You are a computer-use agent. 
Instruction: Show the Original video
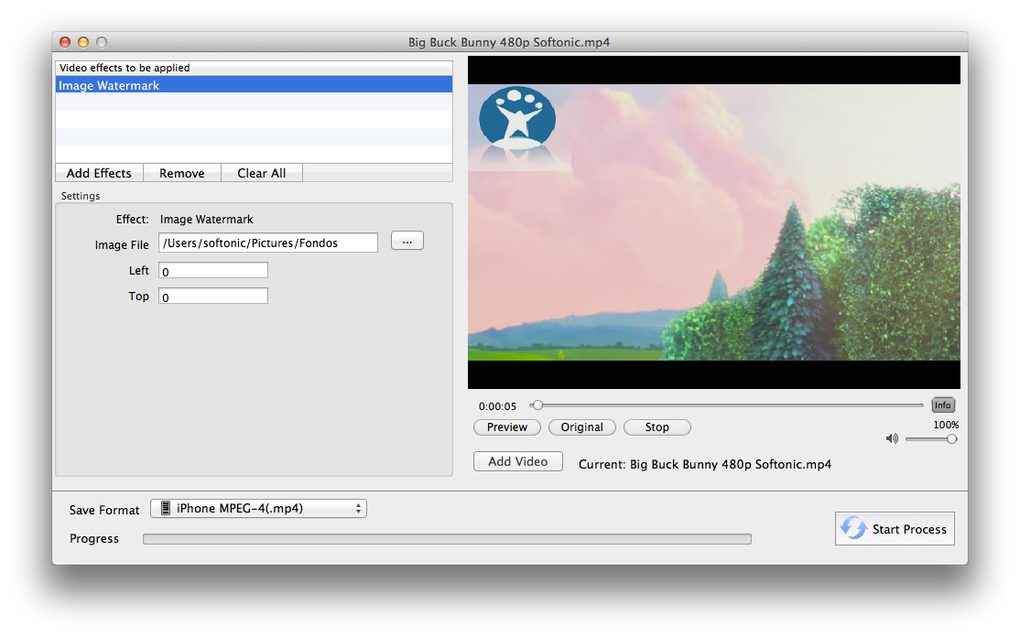(x=582, y=427)
